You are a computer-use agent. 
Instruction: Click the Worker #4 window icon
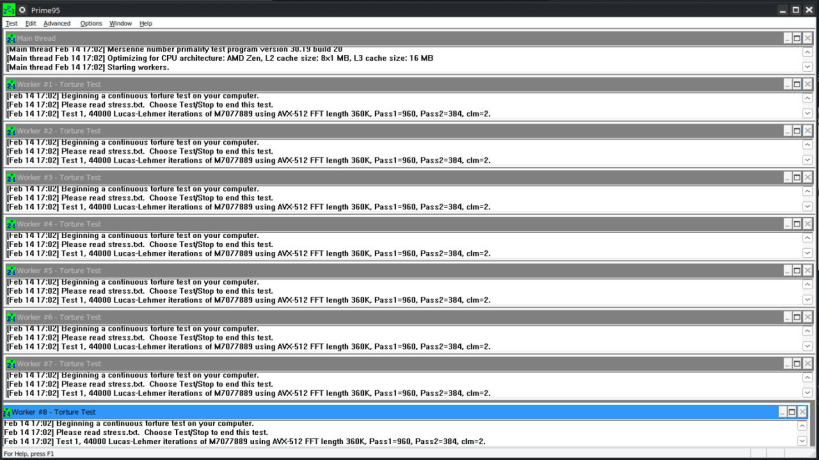click(x=11, y=224)
